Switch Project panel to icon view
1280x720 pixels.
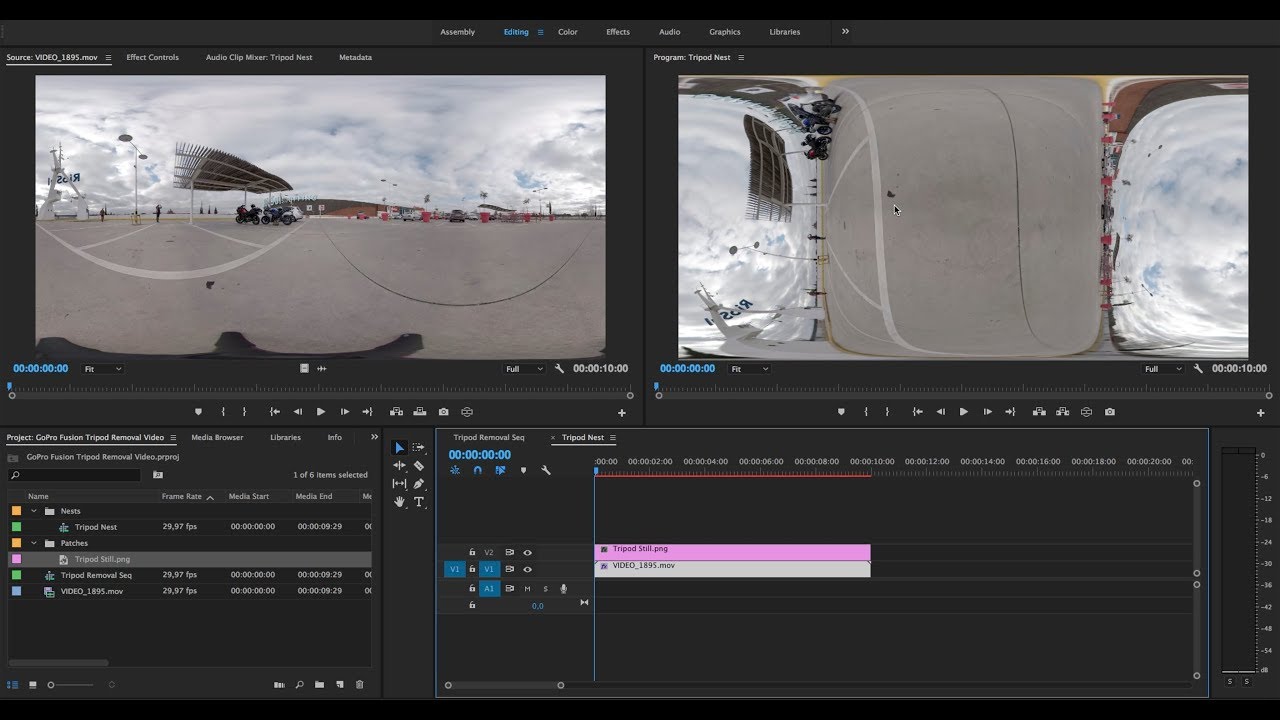point(32,685)
